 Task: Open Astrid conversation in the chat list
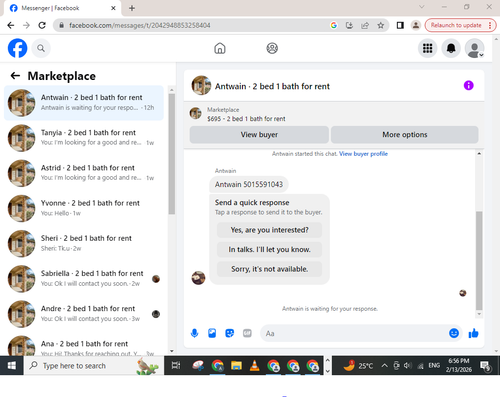pos(84,173)
